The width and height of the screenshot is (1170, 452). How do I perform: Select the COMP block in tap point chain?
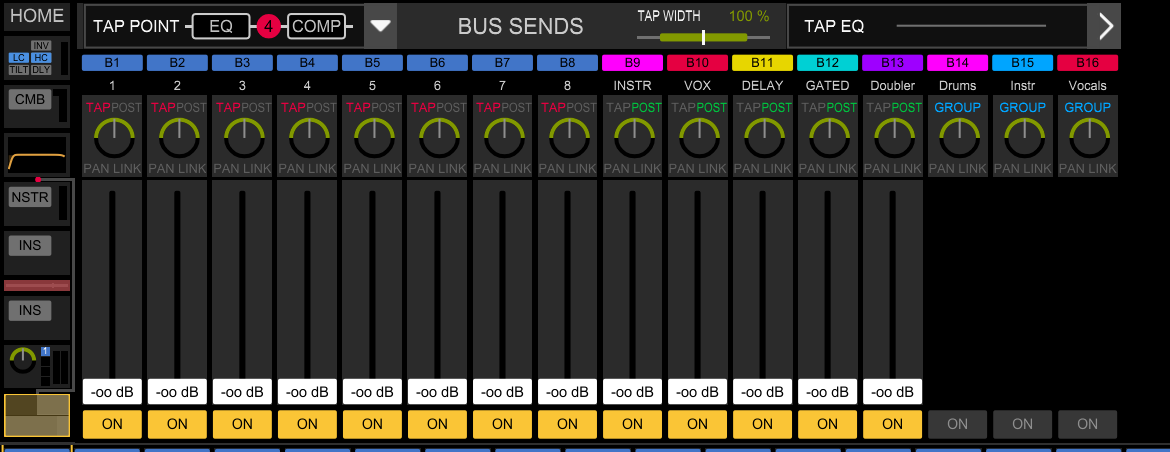click(317, 27)
